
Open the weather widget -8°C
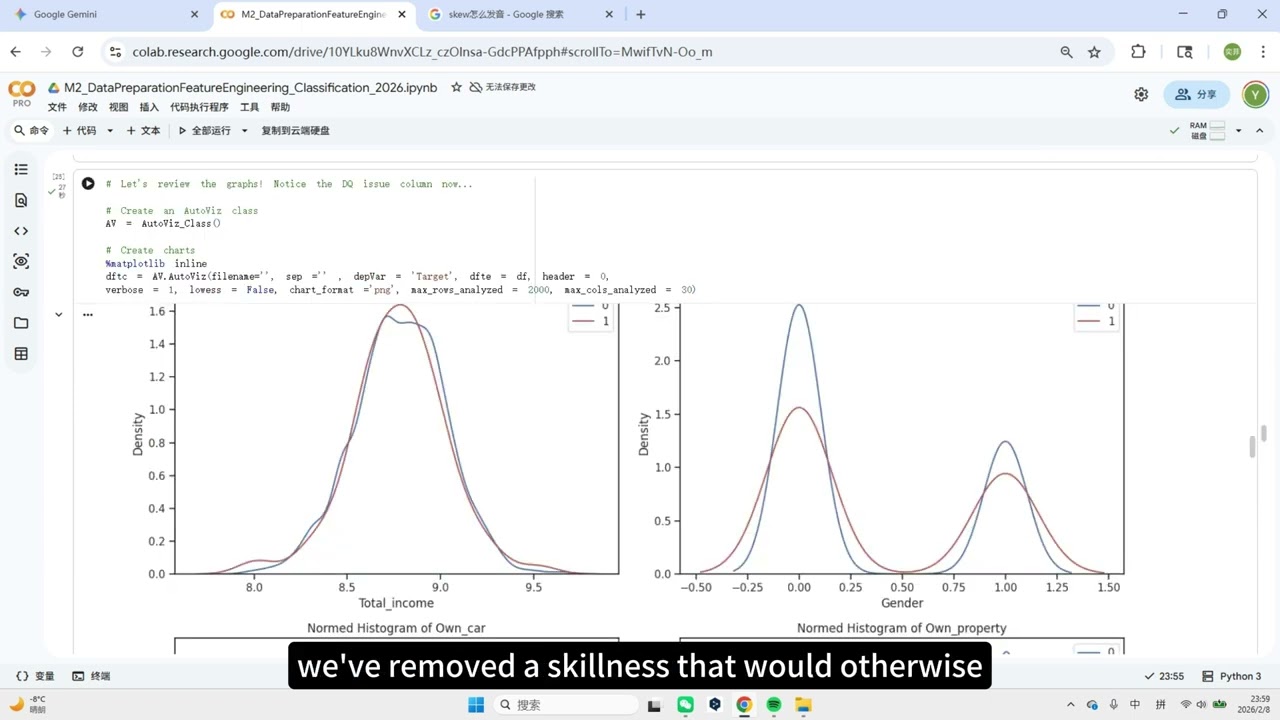point(28,705)
